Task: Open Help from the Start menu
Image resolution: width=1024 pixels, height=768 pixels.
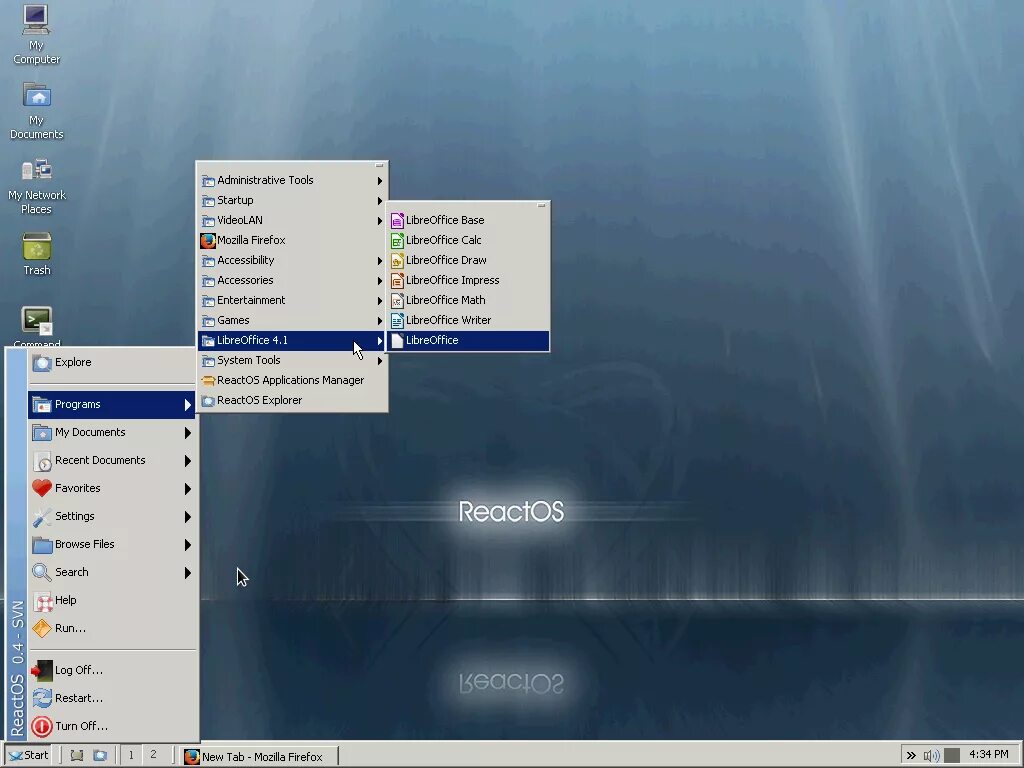Action: coord(112,600)
